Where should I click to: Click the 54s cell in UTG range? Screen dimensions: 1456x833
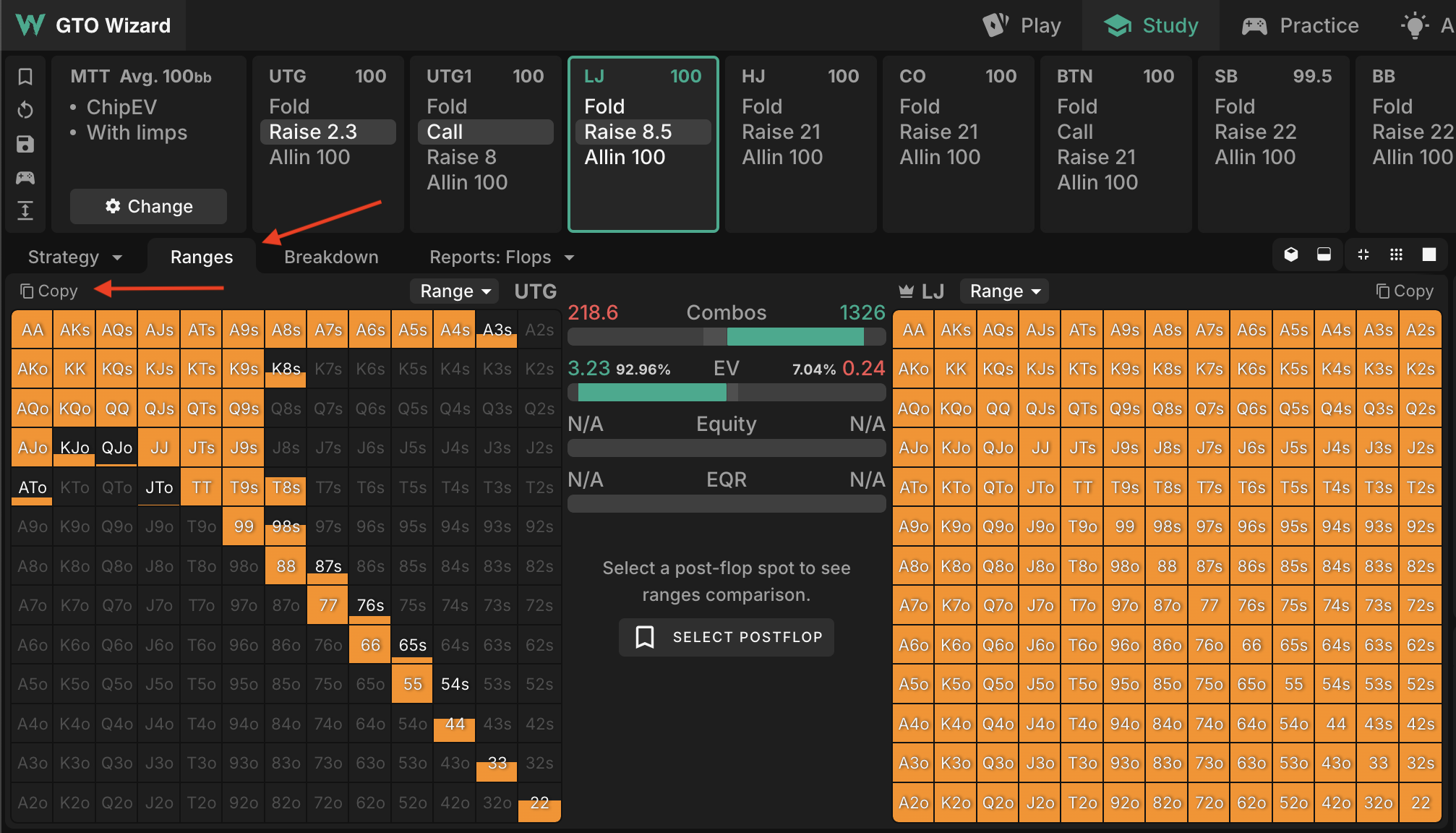(x=455, y=684)
